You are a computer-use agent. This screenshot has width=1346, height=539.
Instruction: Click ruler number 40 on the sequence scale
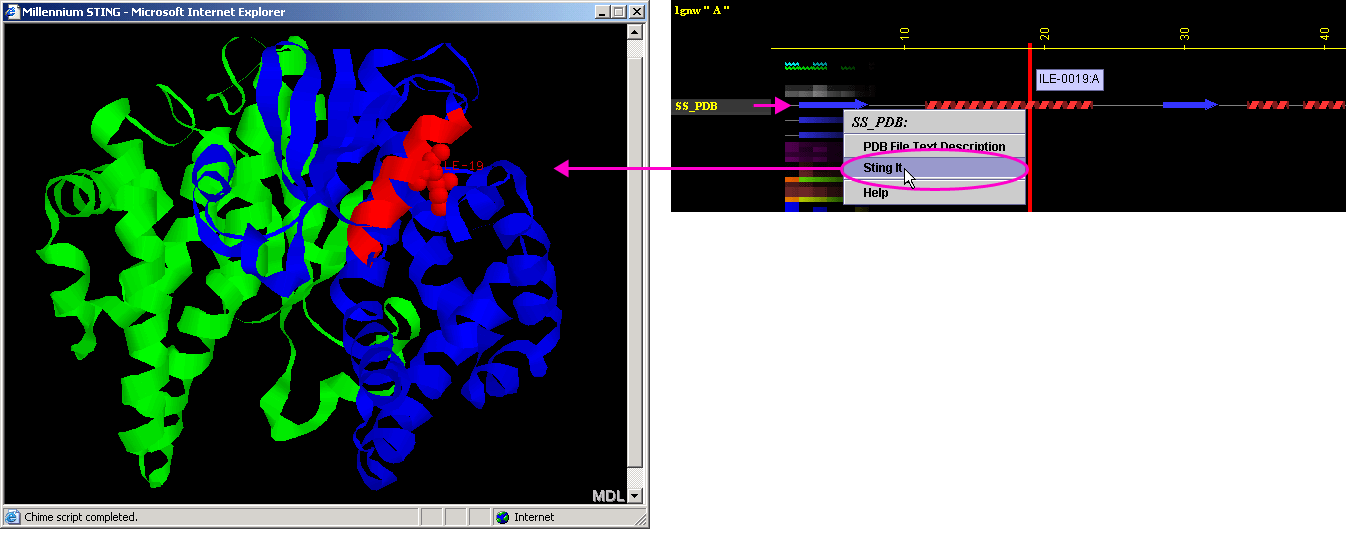tap(1324, 33)
